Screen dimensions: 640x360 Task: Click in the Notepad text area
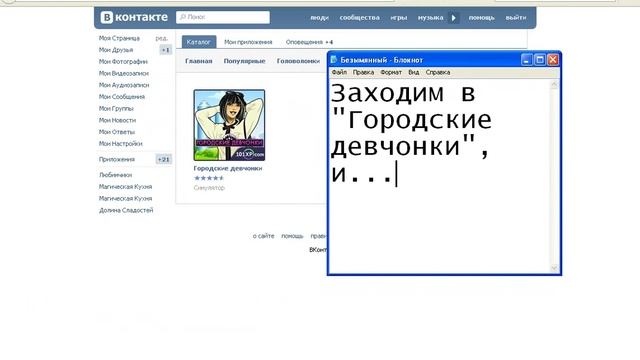pyautogui.click(x=439, y=176)
